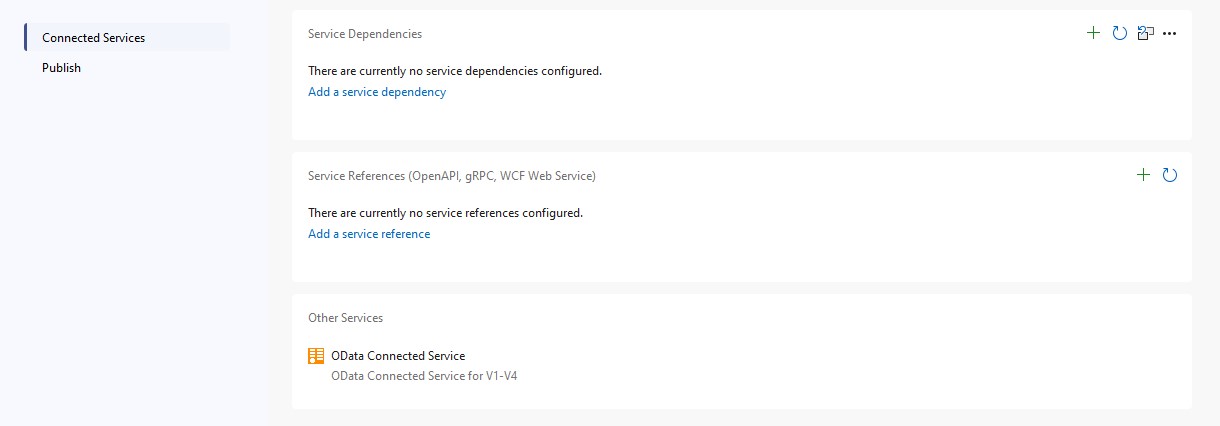Click the Service References heading text
This screenshot has height=426, width=1220.
452,176
